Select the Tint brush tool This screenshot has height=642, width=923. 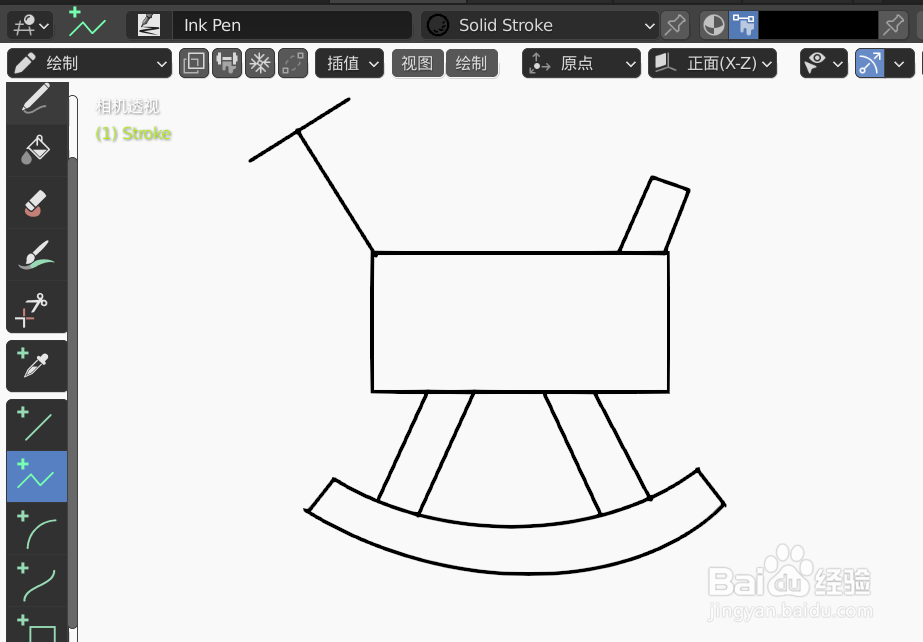pyautogui.click(x=36, y=254)
